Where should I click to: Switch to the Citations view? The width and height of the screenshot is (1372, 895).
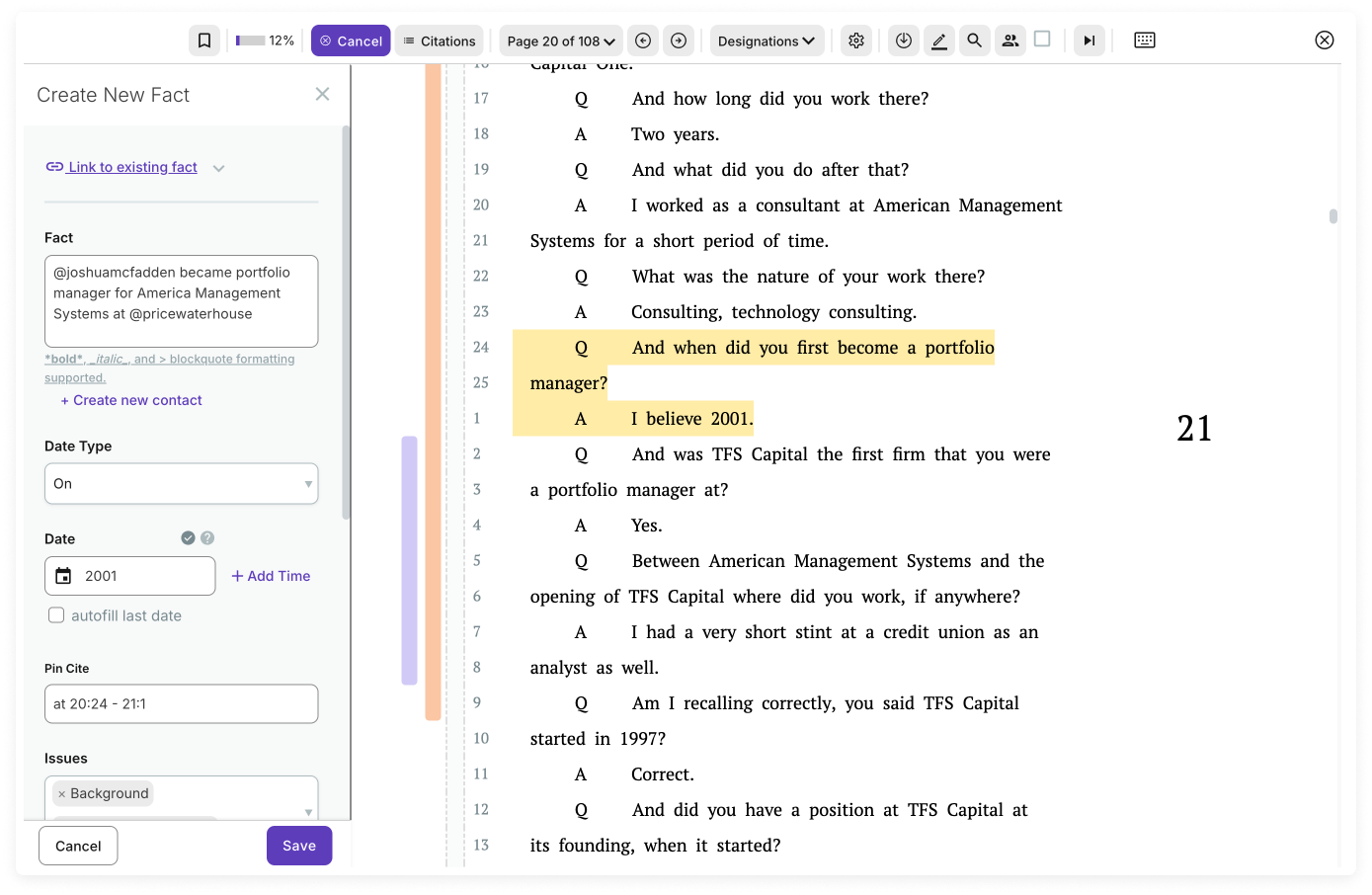click(x=439, y=40)
